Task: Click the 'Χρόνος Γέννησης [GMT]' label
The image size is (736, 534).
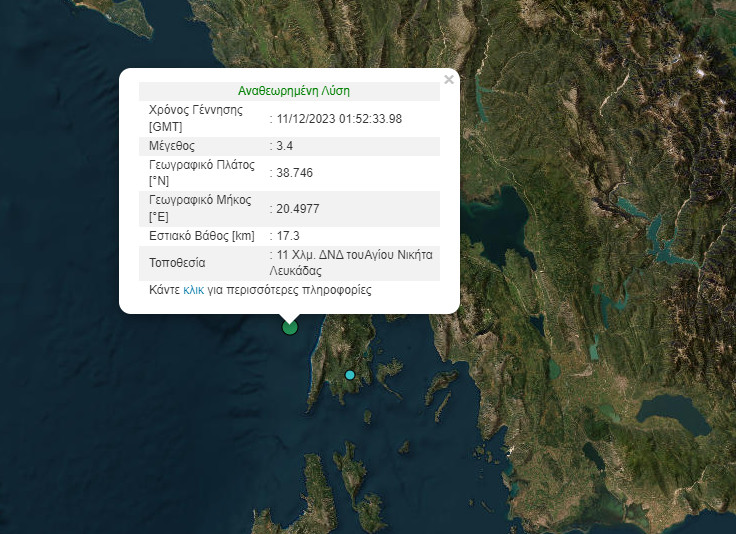Action: click(196, 118)
